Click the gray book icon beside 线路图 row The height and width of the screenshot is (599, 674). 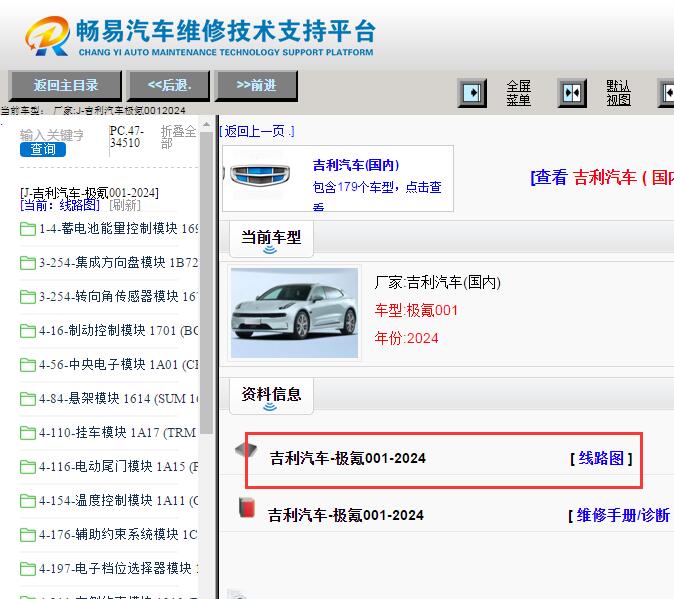(246, 450)
